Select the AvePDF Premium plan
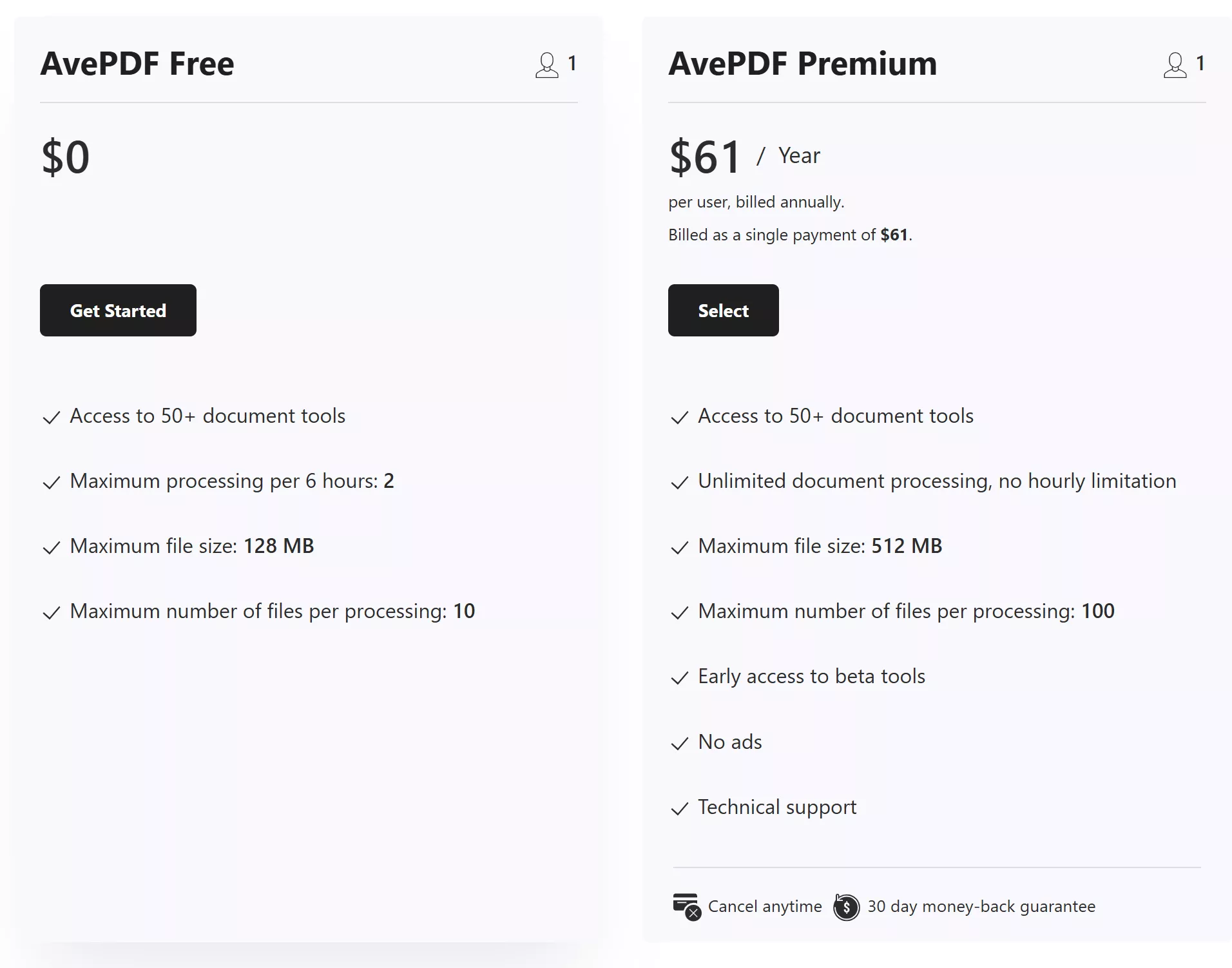 point(723,310)
